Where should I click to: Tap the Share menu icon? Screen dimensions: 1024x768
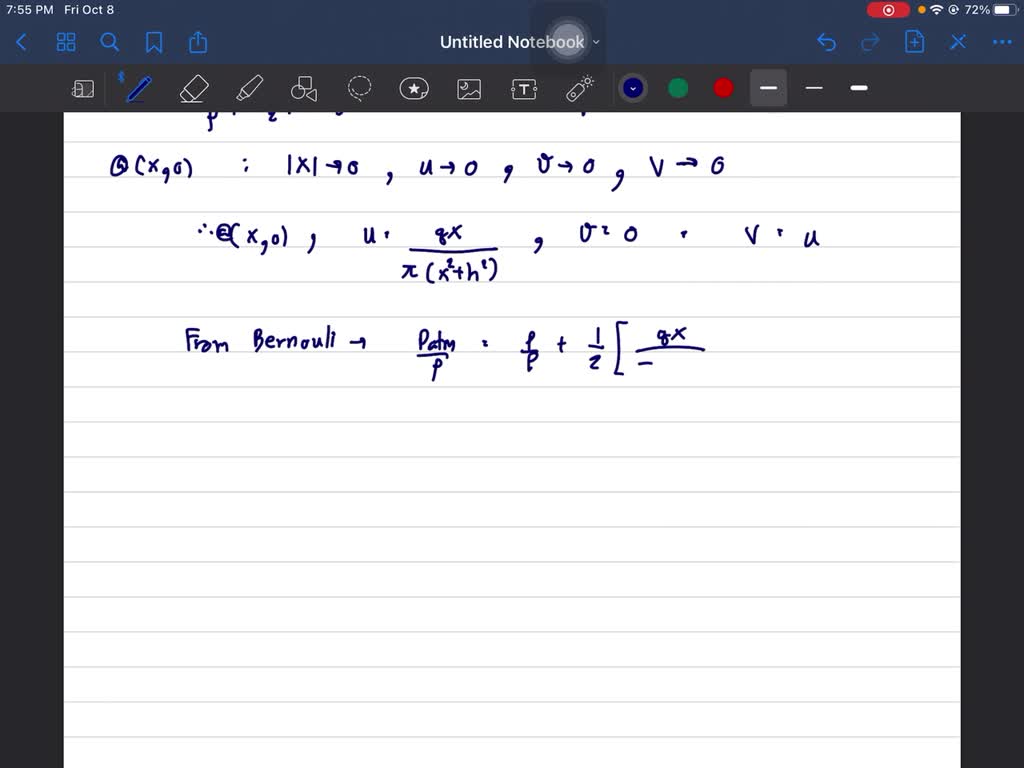(197, 42)
